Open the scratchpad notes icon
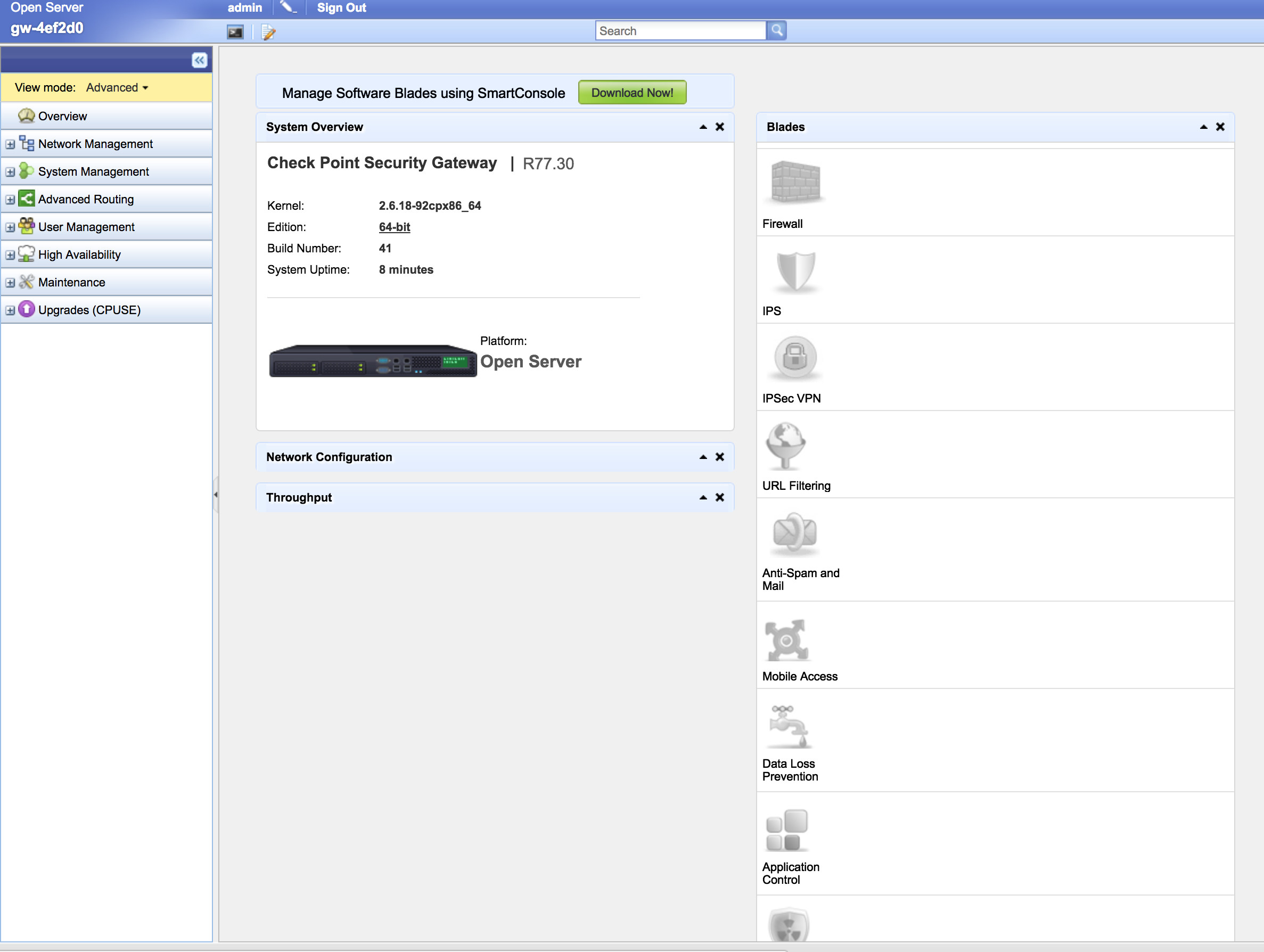This screenshot has height=952, width=1264. click(x=268, y=32)
